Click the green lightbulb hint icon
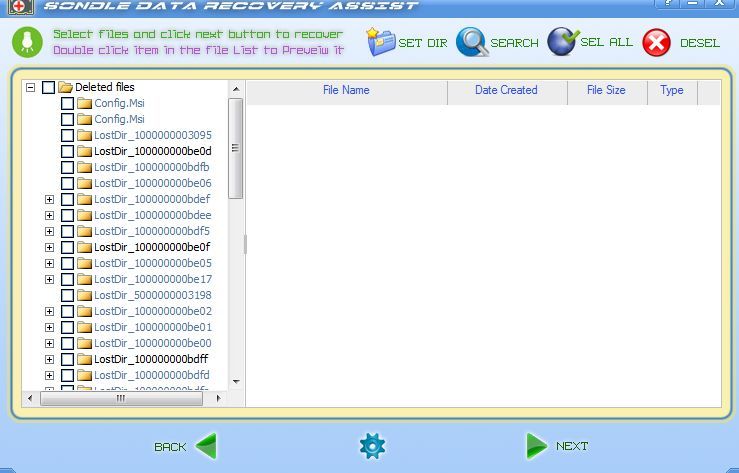Viewport: 739px width, 473px height. tap(27, 42)
